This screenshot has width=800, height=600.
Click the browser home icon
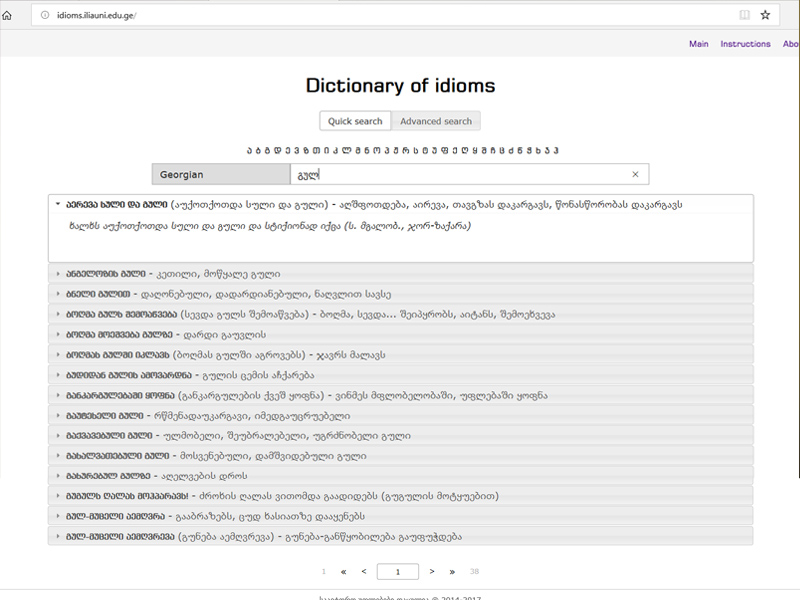point(7,15)
